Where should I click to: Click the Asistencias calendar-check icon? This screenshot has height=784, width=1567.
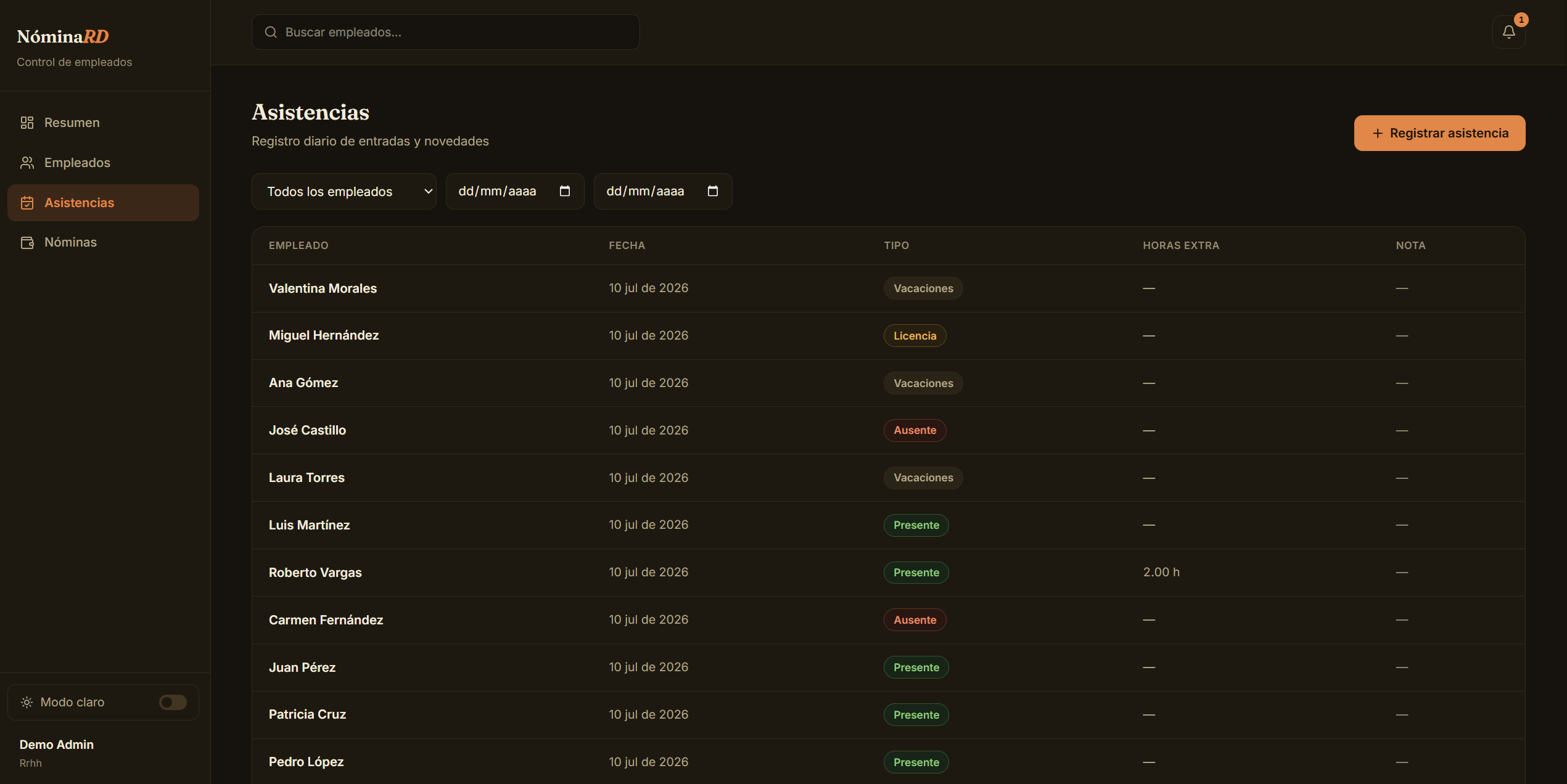(27, 203)
